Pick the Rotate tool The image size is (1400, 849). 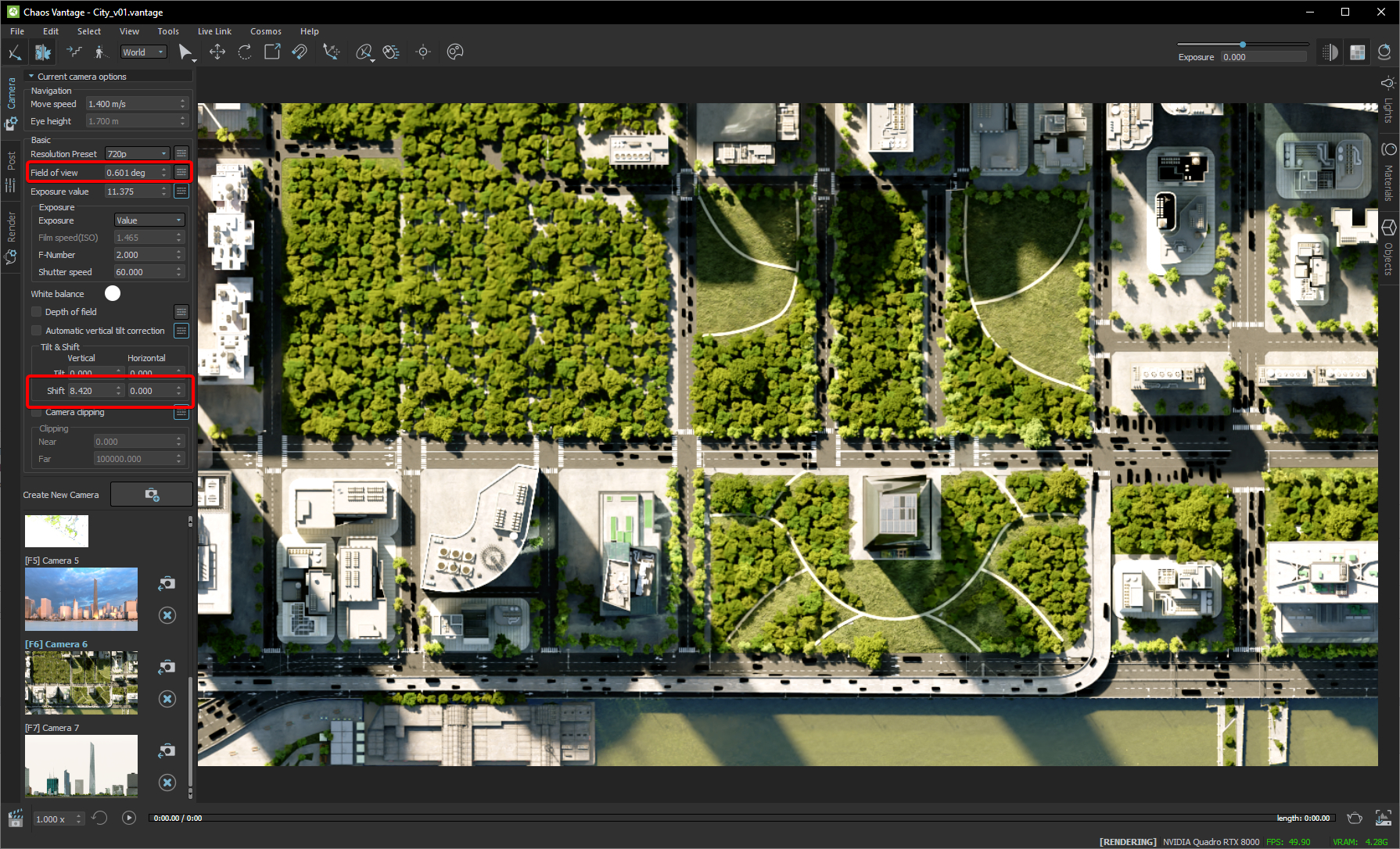click(245, 52)
